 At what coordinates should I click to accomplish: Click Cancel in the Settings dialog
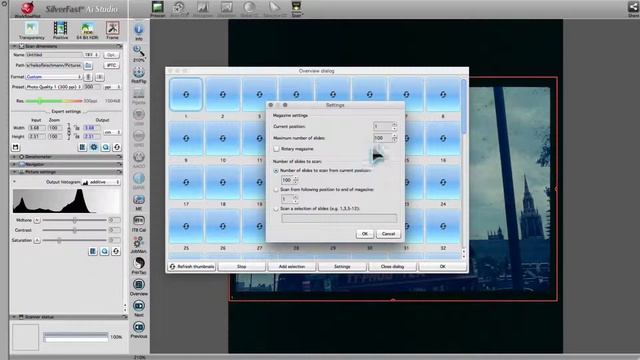pyautogui.click(x=388, y=234)
